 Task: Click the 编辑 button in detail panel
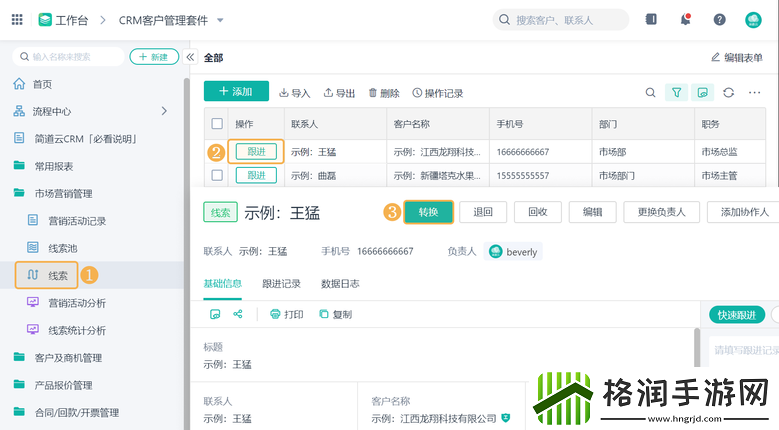click(x=592, y=212)
